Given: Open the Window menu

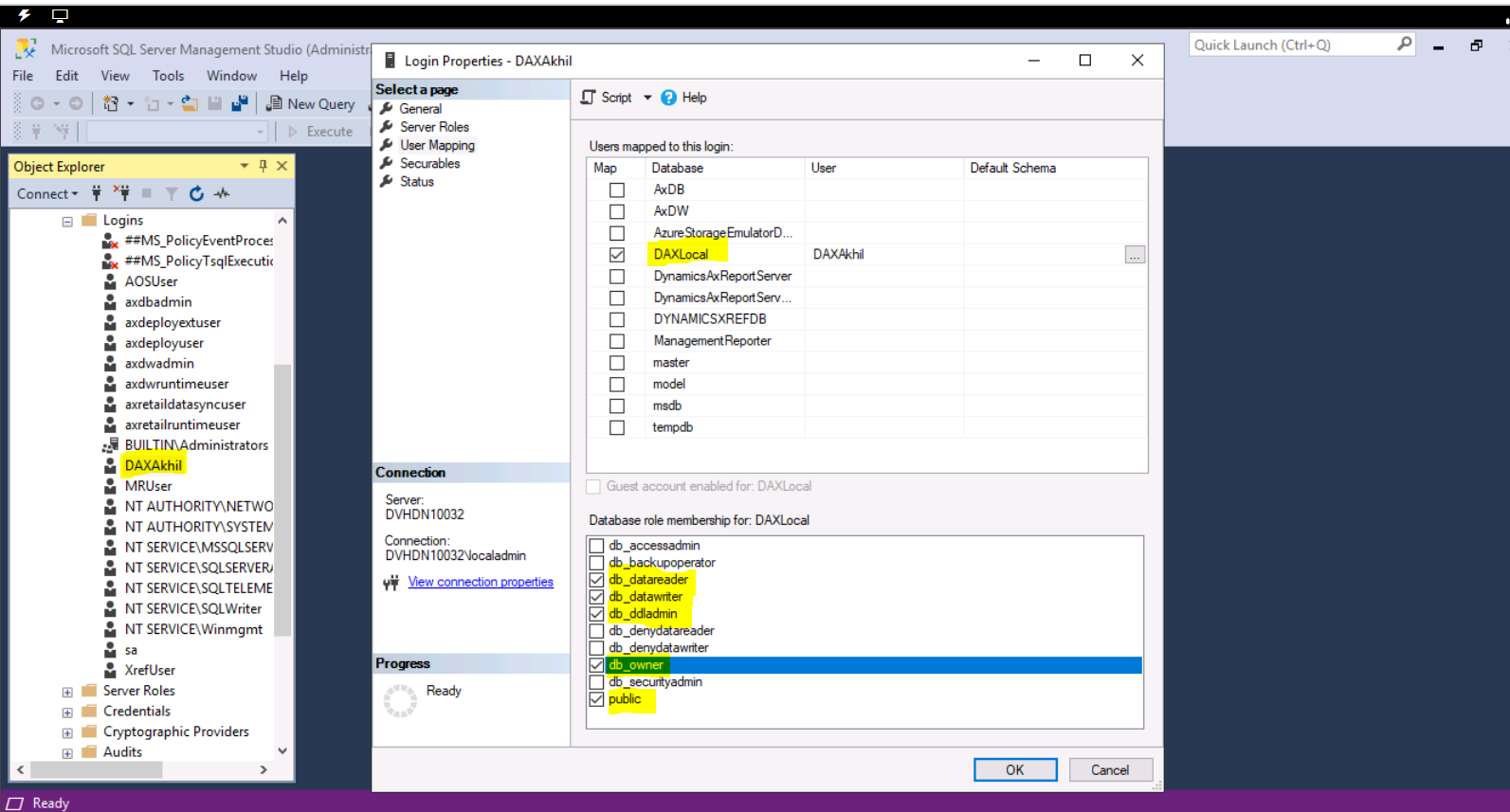Looking at the screenshot, I should pyautogui.click(x=231, y=76).
